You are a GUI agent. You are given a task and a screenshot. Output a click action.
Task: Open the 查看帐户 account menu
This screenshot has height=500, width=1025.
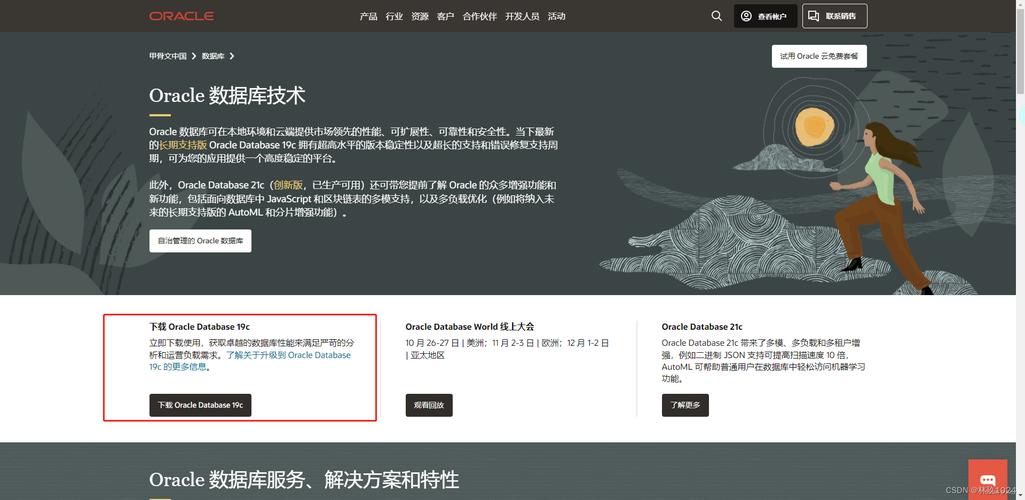pyautogui.click(x=765, y=16)
